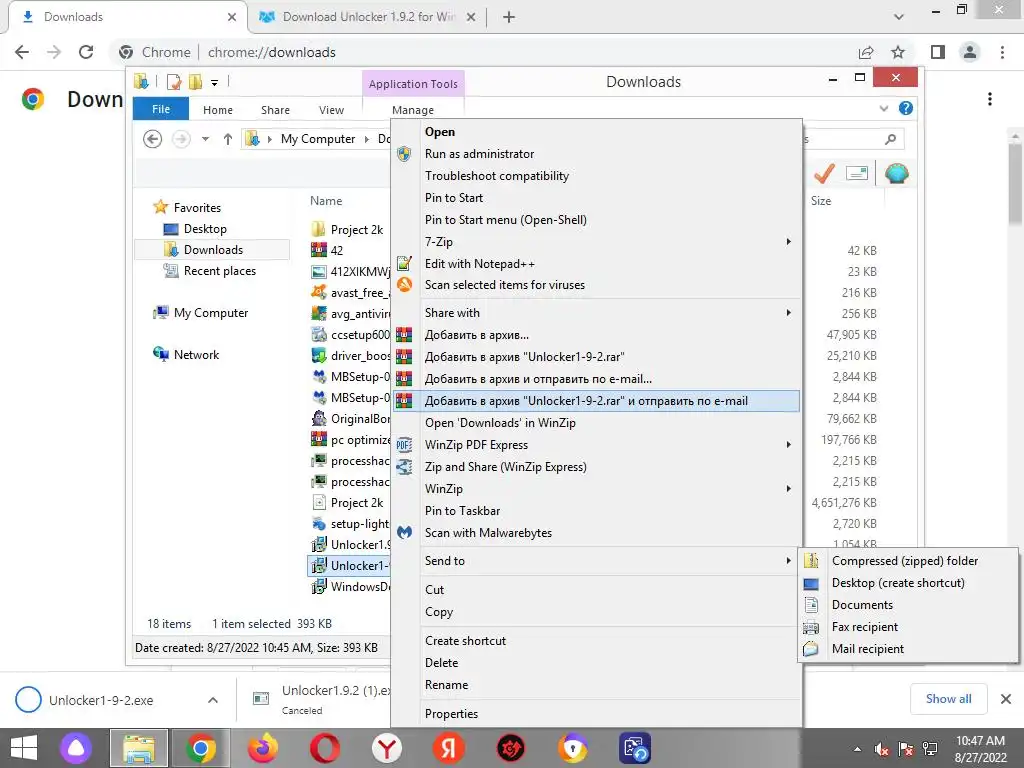The image size is (1024, 768).
Task: Open Chrome tab search dropdown
Action: click(x=899, y=17)
